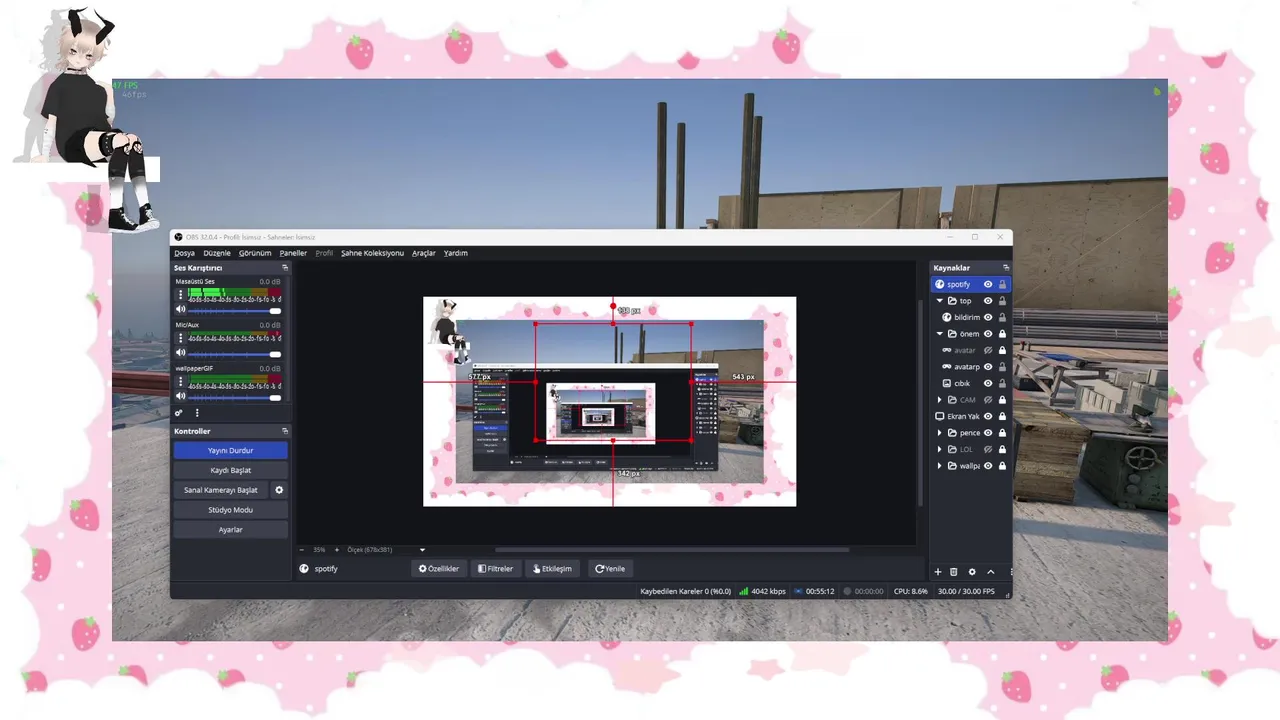Screen dimensions: 1280x720
Task: Hide the önem group with its eye
Action: click(988, 334)
